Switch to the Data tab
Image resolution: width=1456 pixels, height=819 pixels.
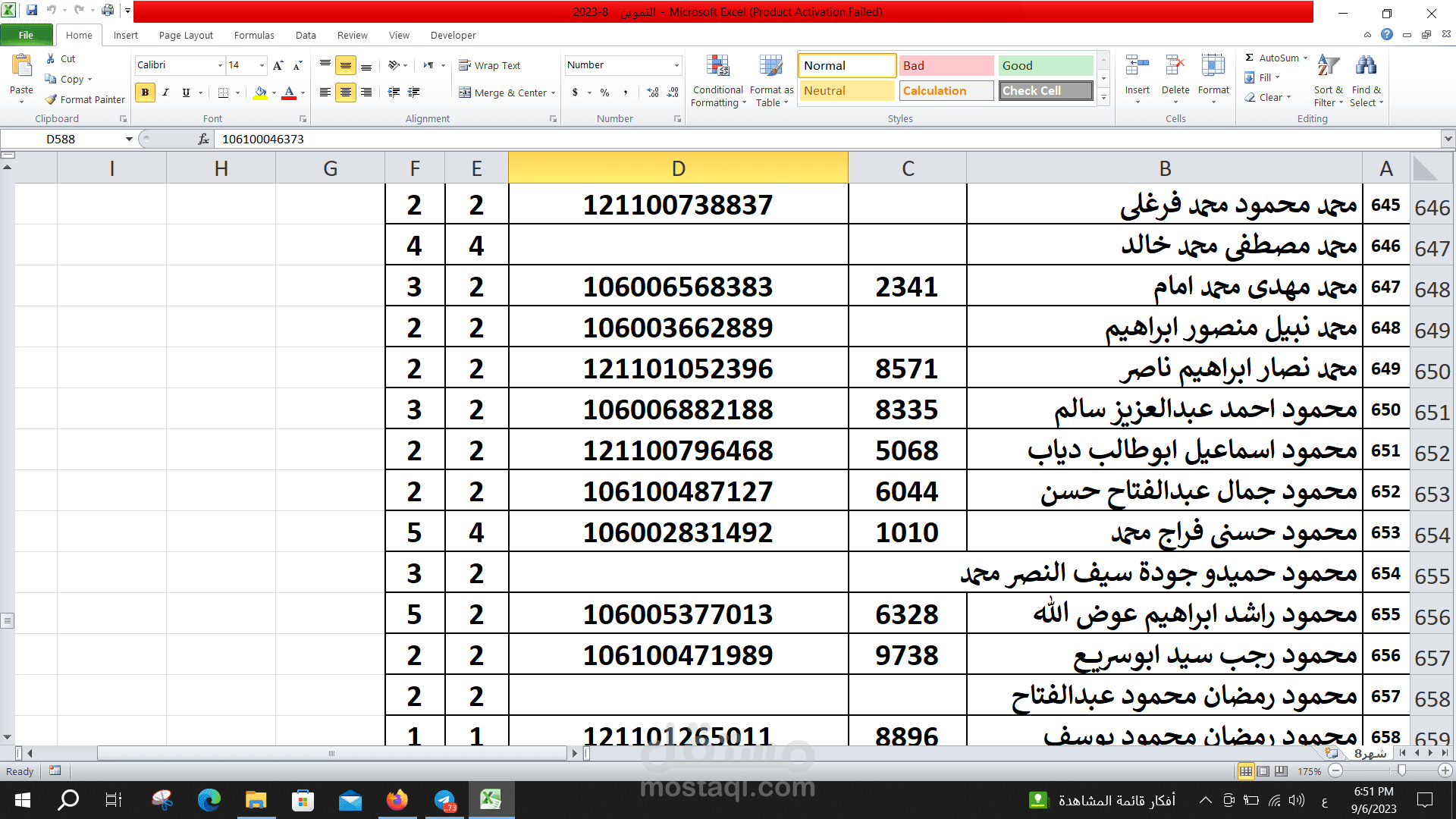306,35
